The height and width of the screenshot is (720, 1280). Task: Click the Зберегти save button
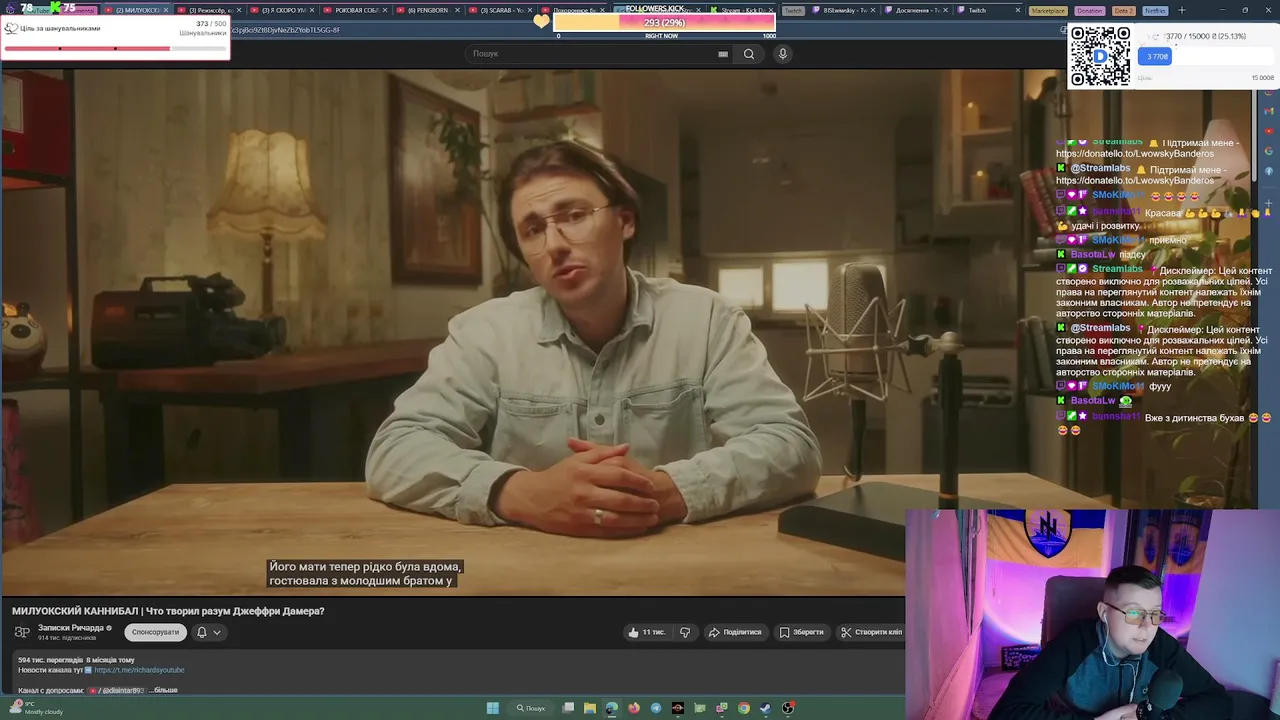802,632
